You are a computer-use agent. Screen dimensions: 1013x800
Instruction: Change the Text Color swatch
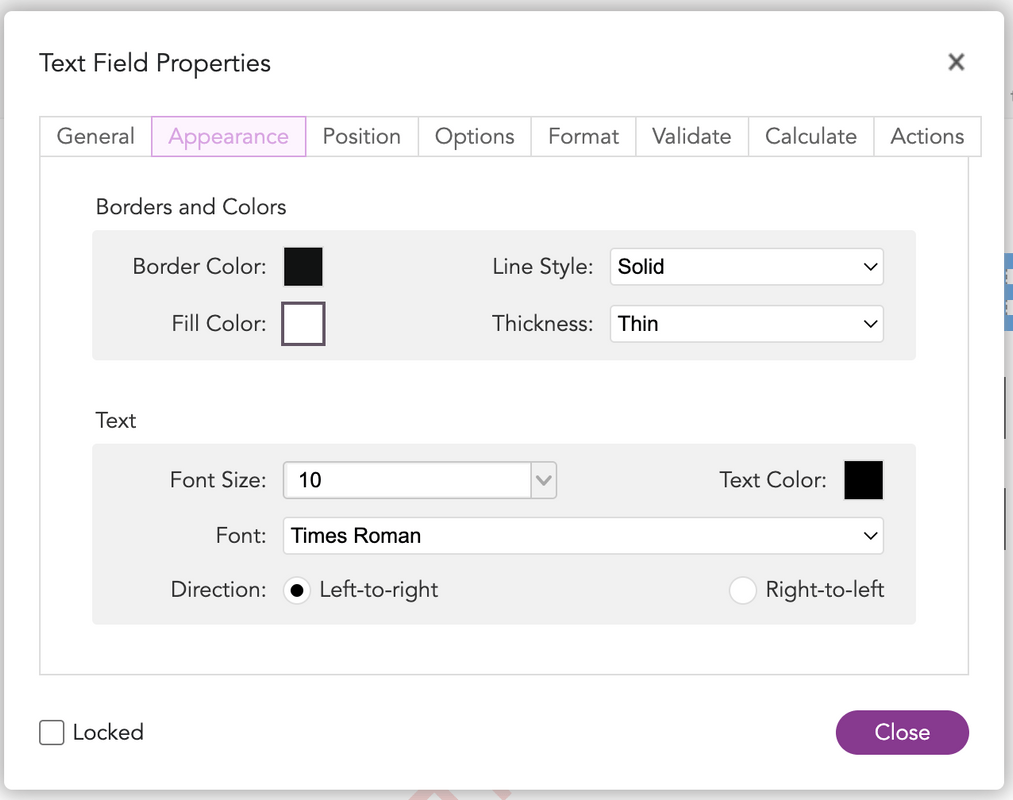(863, 480)
